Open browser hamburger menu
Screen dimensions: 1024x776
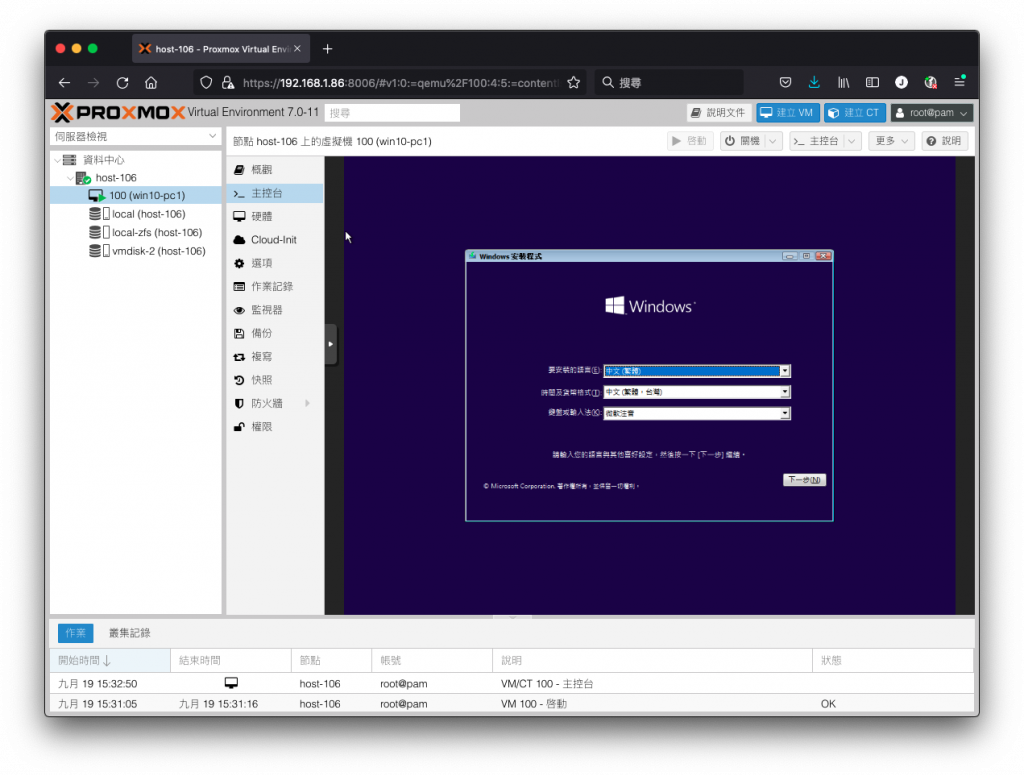[x=959, y=82]
